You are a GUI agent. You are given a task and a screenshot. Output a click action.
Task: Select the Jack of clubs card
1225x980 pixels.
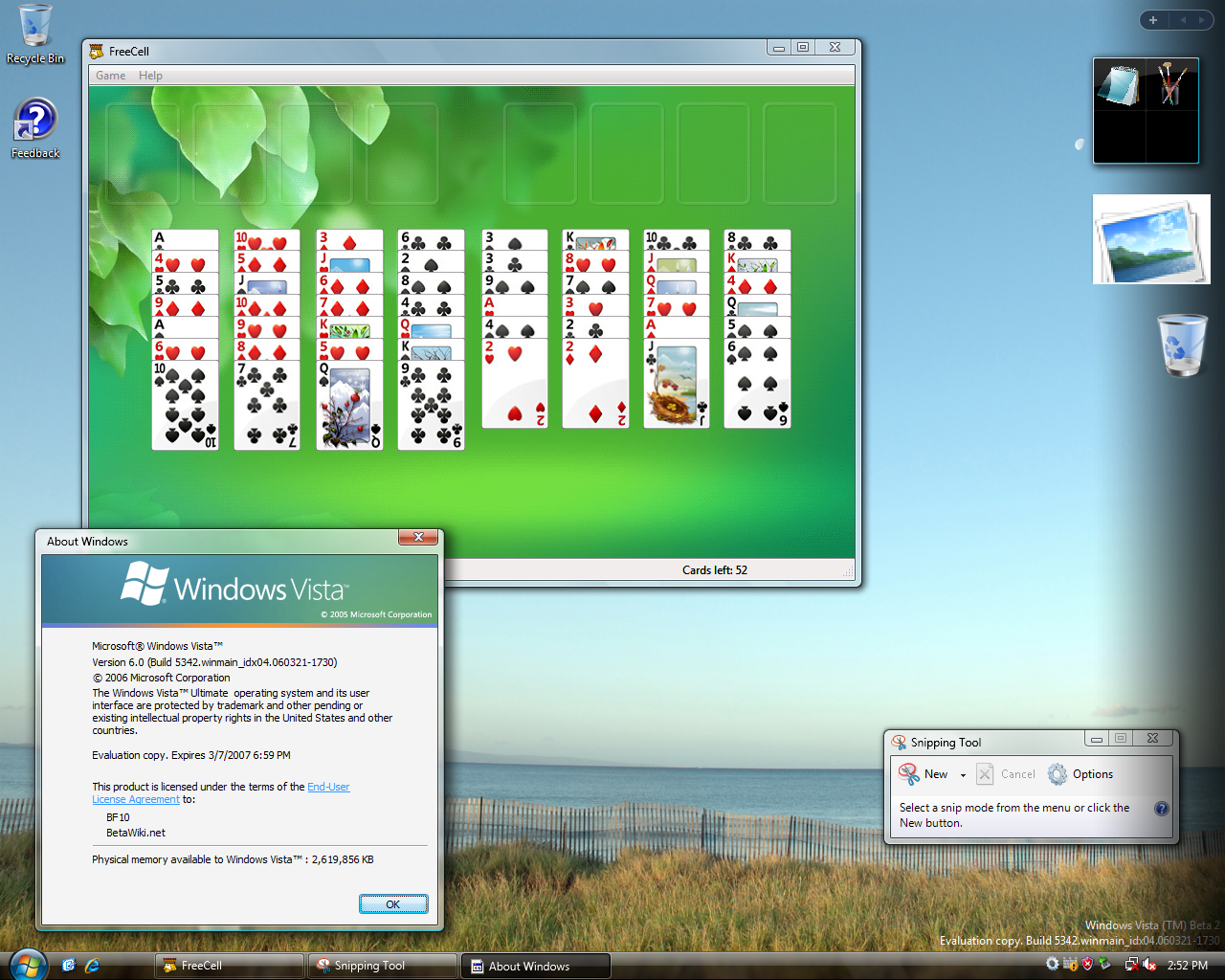pyautogui.click(x=677, y=383)
